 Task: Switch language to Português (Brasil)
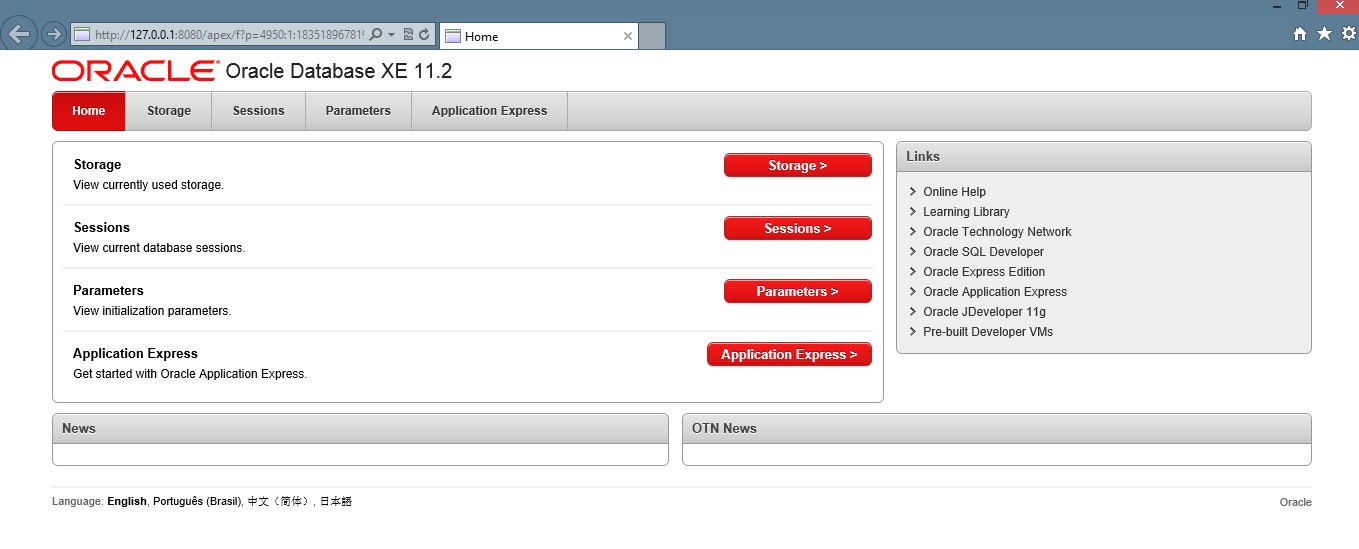197,502
